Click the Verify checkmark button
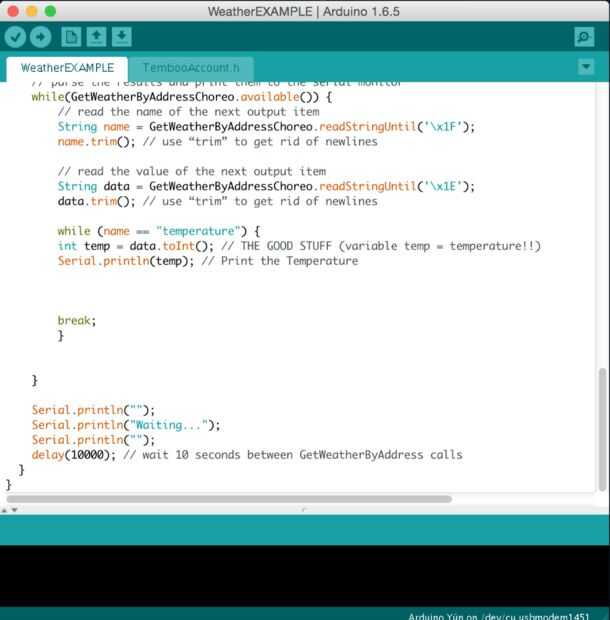610x620 pixels. pos(15,37)
